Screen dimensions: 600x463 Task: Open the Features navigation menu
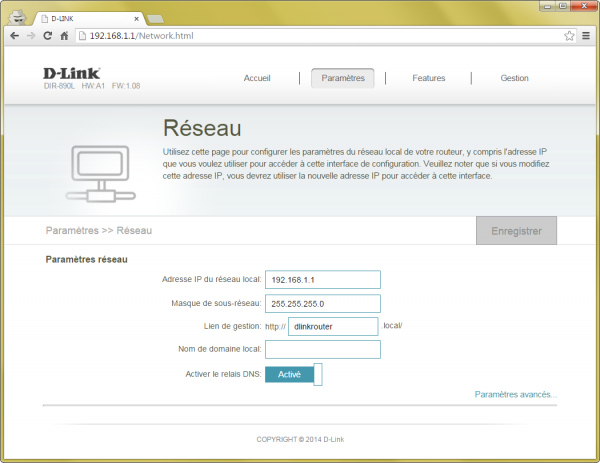pyautogui.click(x=429, y=78)
